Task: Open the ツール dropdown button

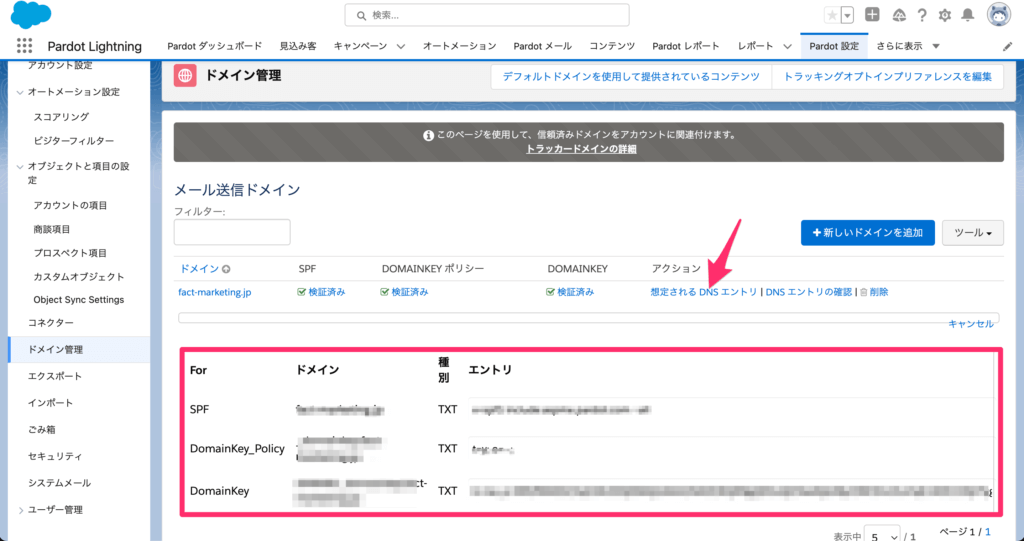Action: click(x=973, y=233)
